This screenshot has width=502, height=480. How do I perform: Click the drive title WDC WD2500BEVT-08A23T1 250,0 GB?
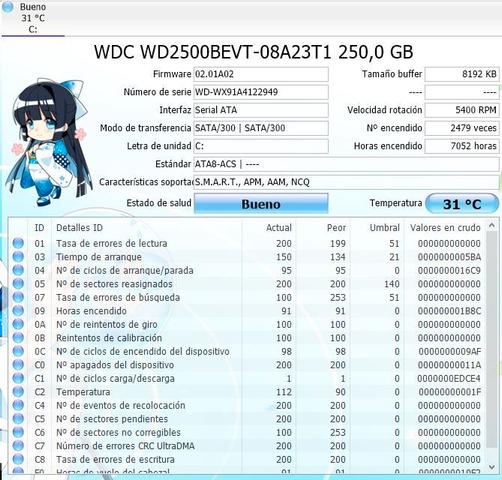point(253,52)
